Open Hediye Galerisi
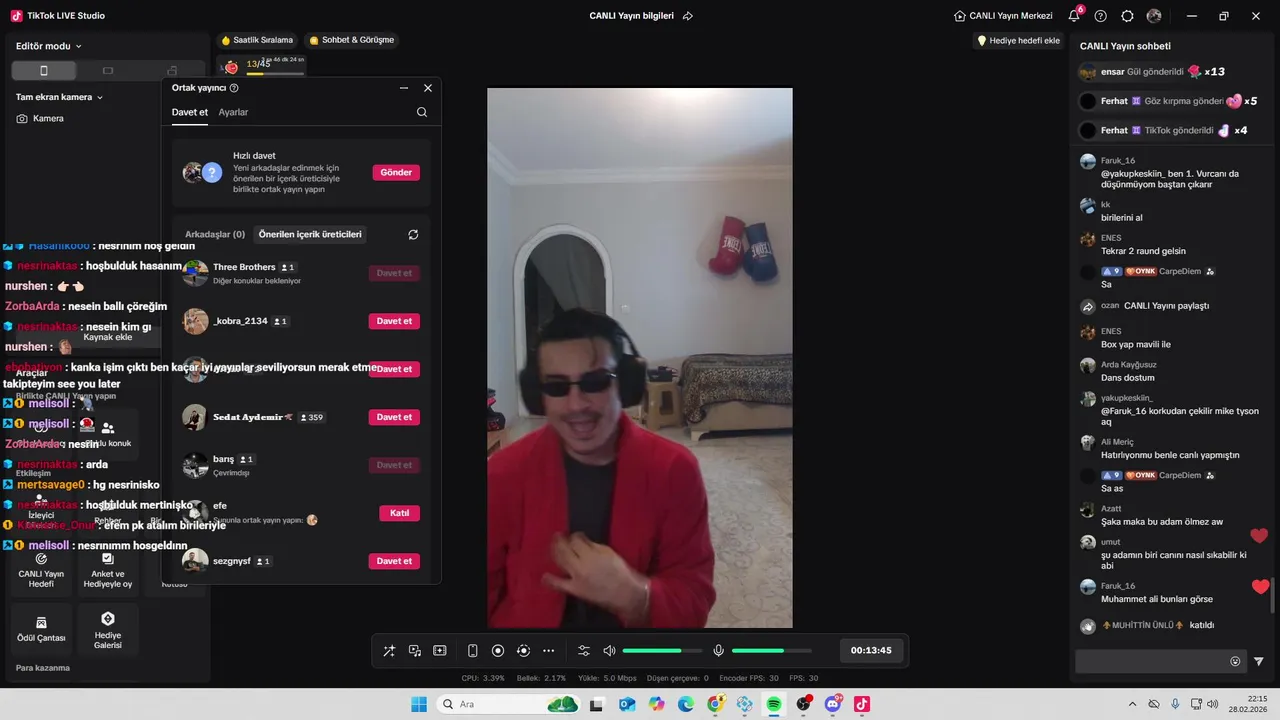 tap(108, 628)
